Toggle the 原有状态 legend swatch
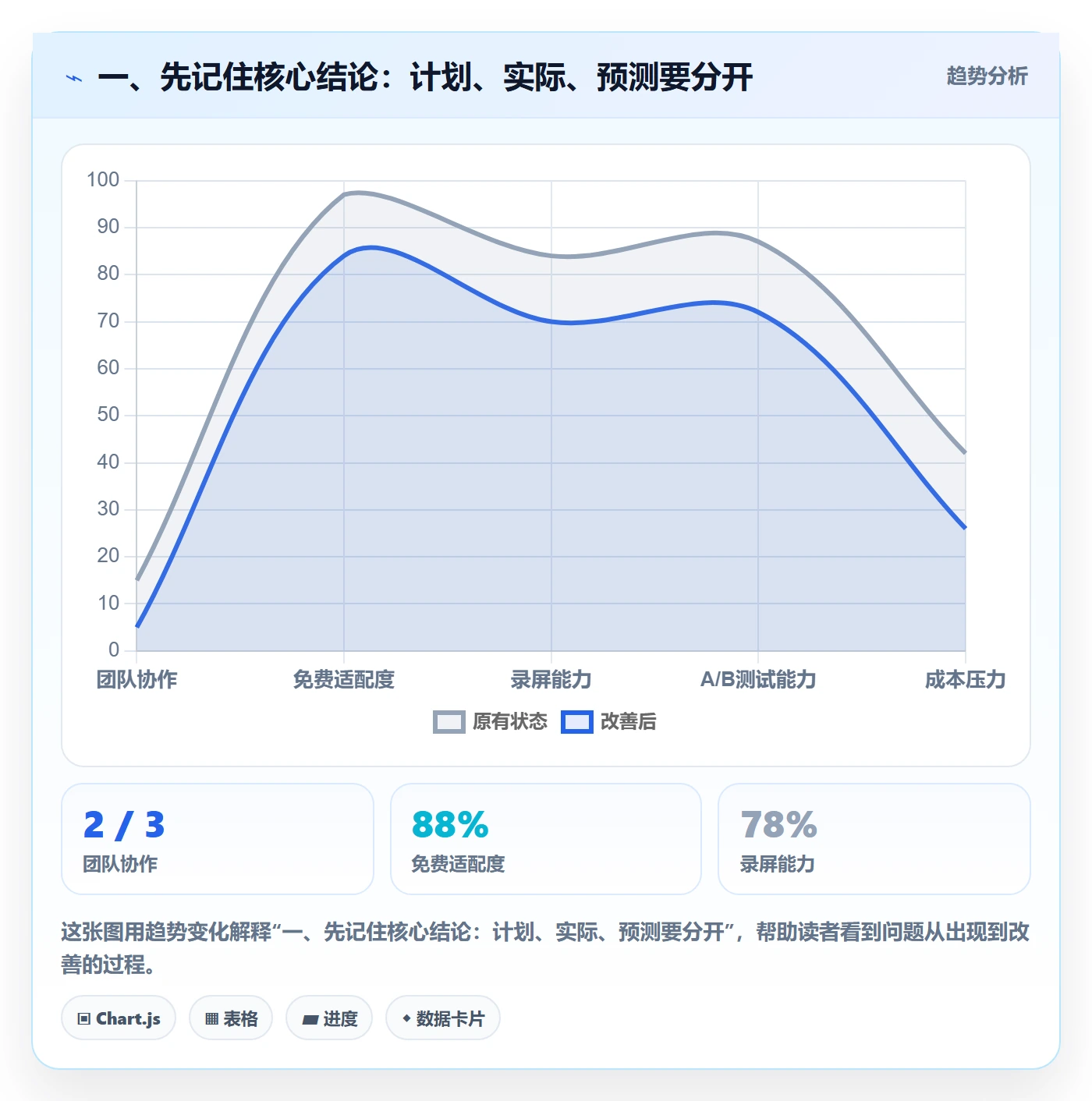Screen dimensions: 1092x1101 point(448,722)
